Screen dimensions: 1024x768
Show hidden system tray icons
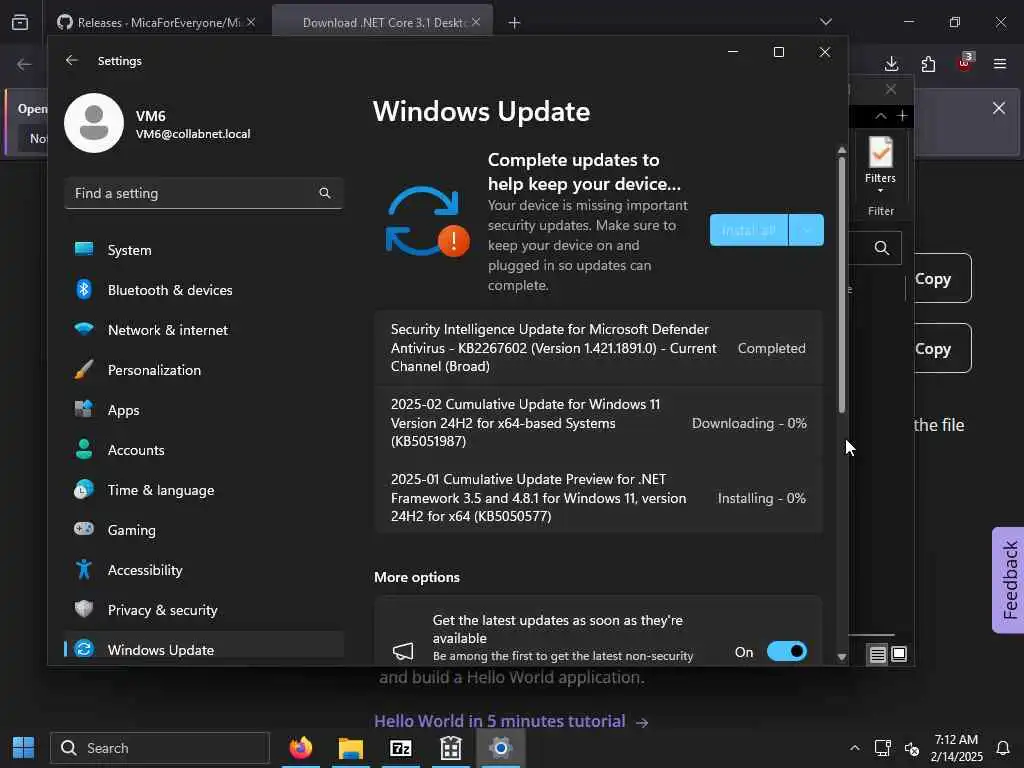(x=854, y=748)
